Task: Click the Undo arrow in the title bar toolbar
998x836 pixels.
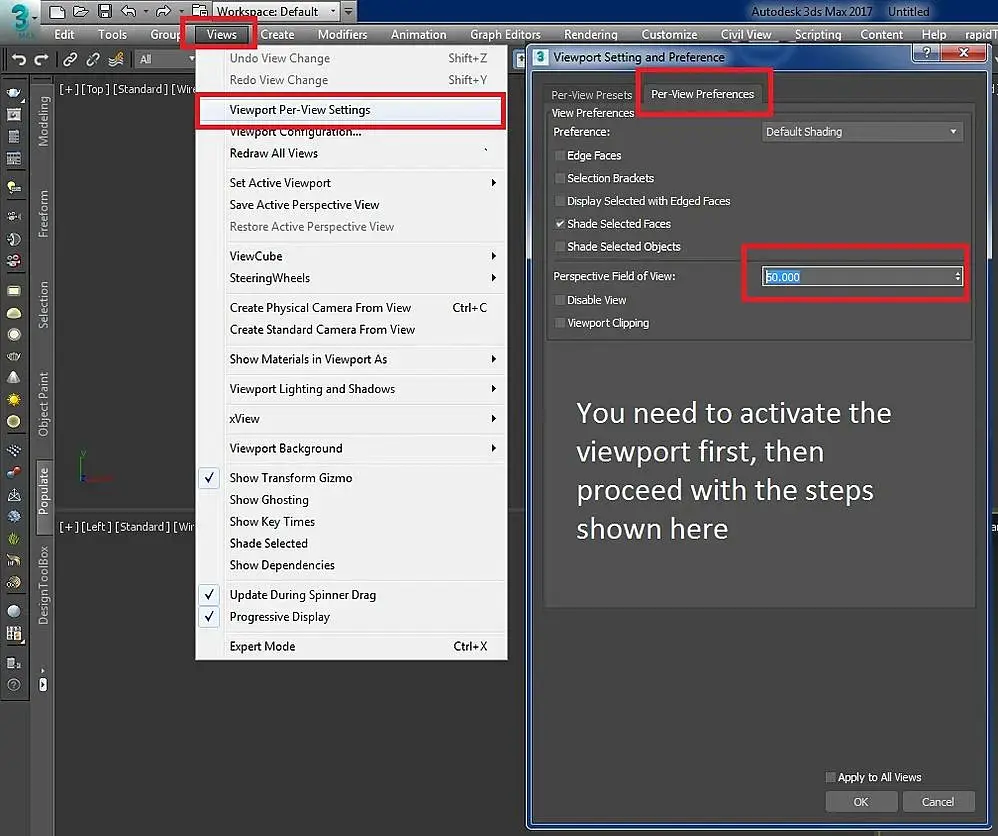Action: (x=129, y=11)
